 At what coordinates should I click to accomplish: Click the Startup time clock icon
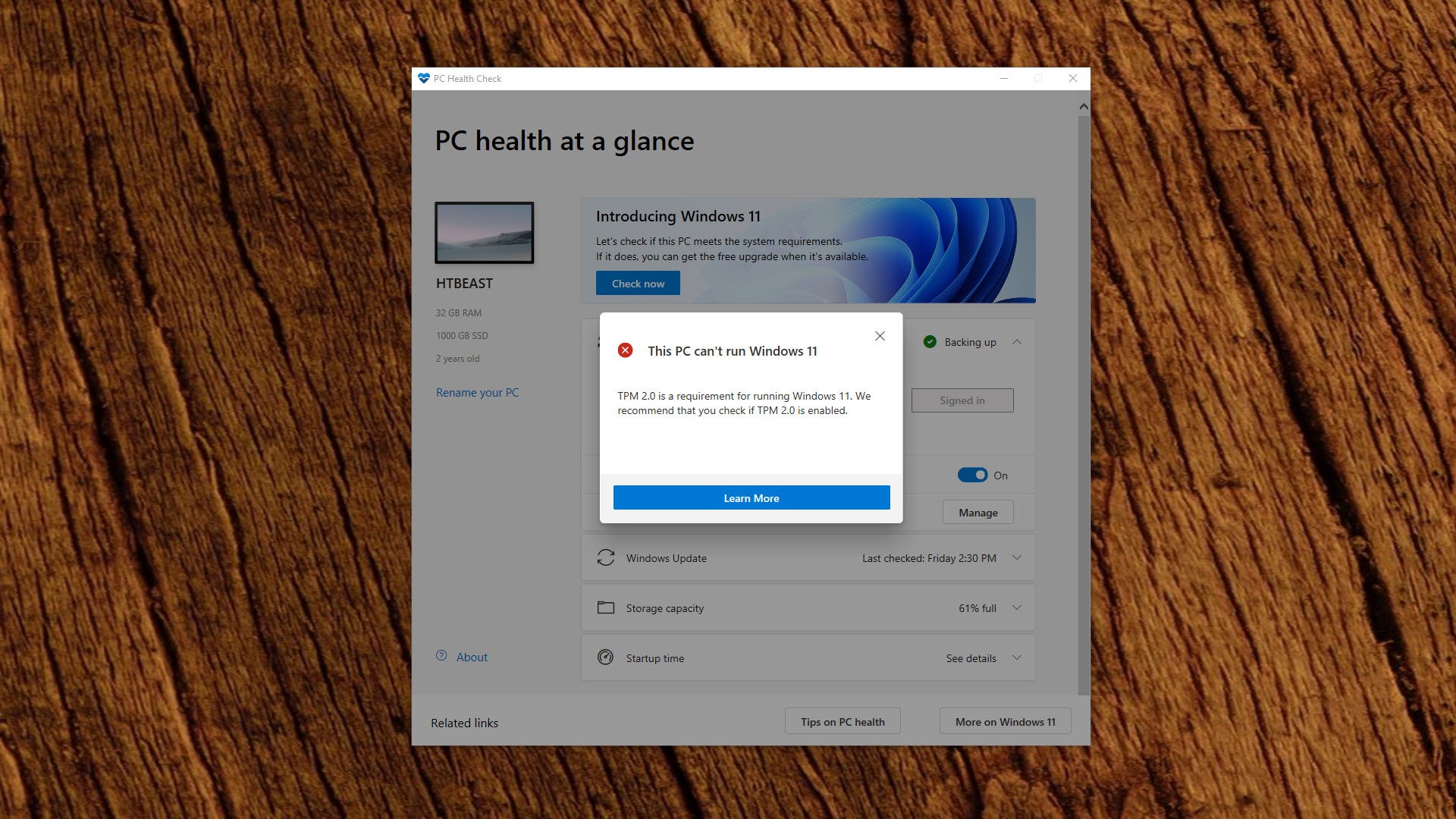point(604,657)
